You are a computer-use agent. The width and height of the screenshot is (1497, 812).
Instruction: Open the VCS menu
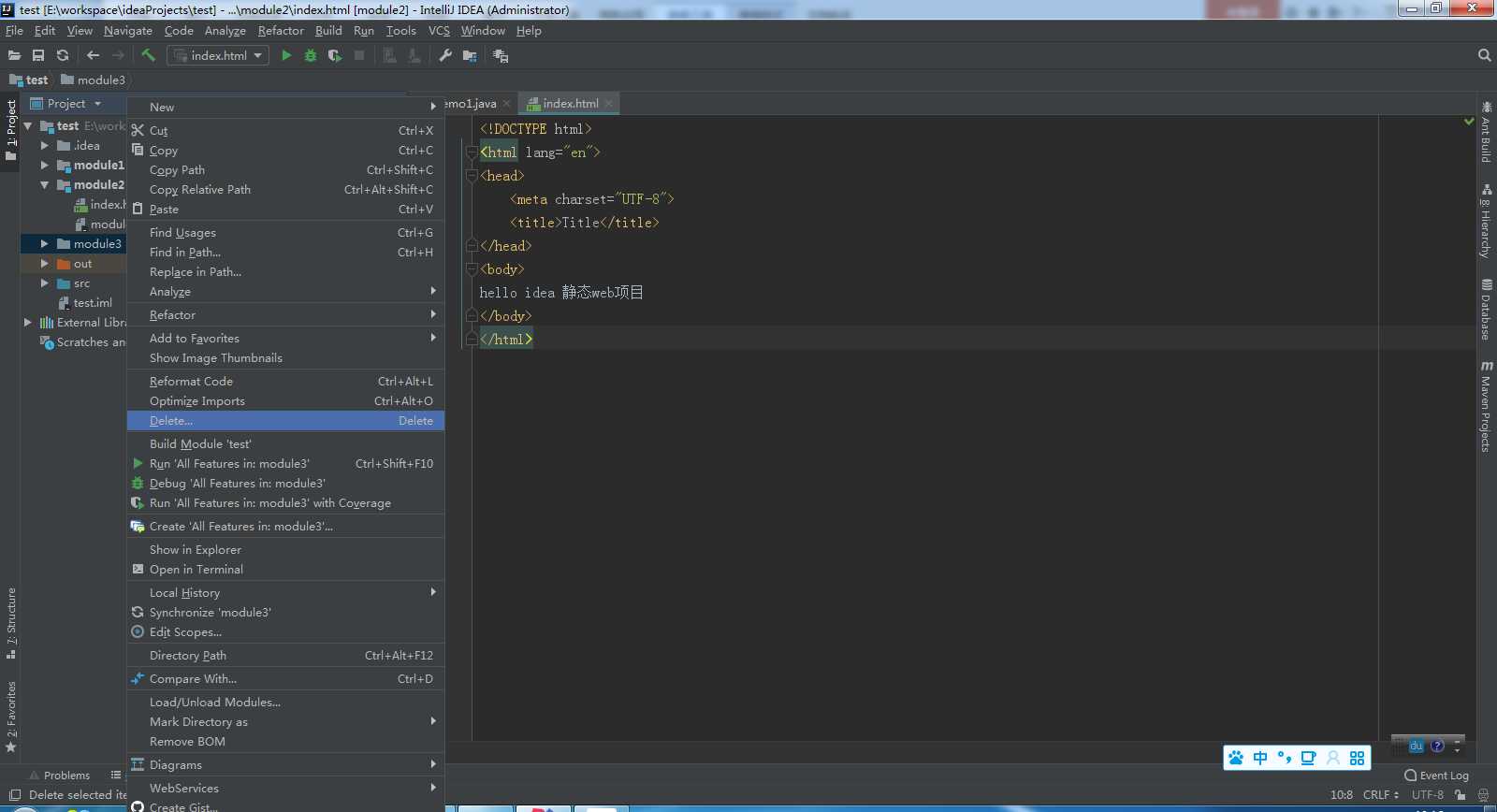pos(439,31)
